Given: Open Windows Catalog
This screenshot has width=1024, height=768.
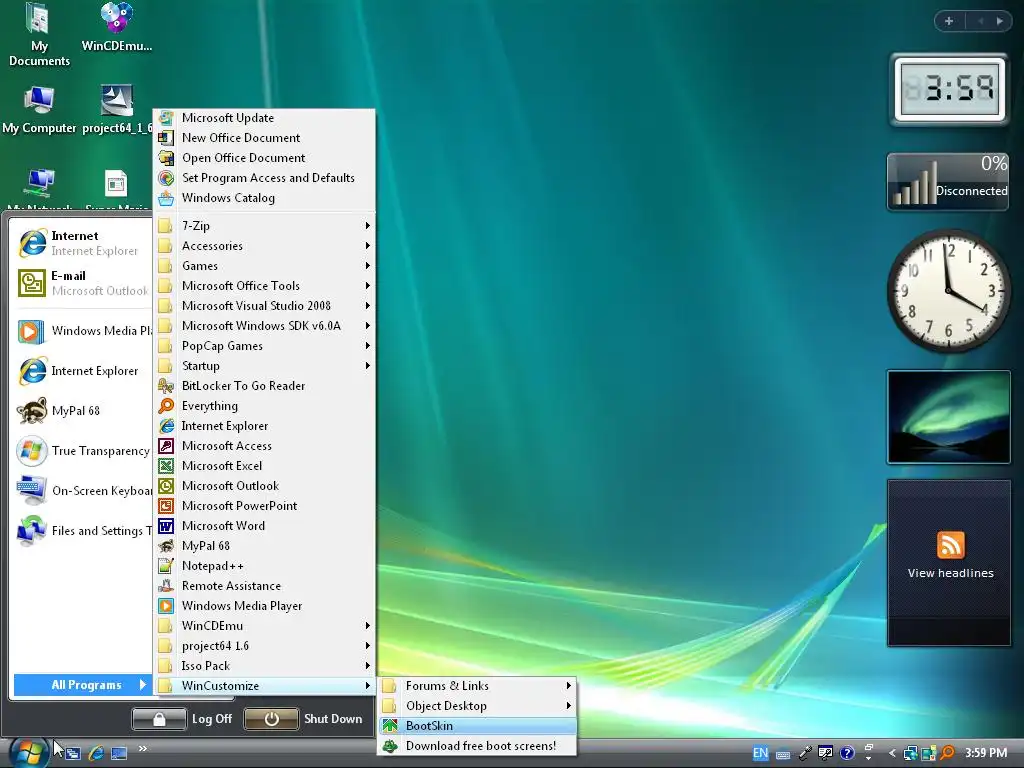Looking at the screenshot, I should click(x=265, y=198).
